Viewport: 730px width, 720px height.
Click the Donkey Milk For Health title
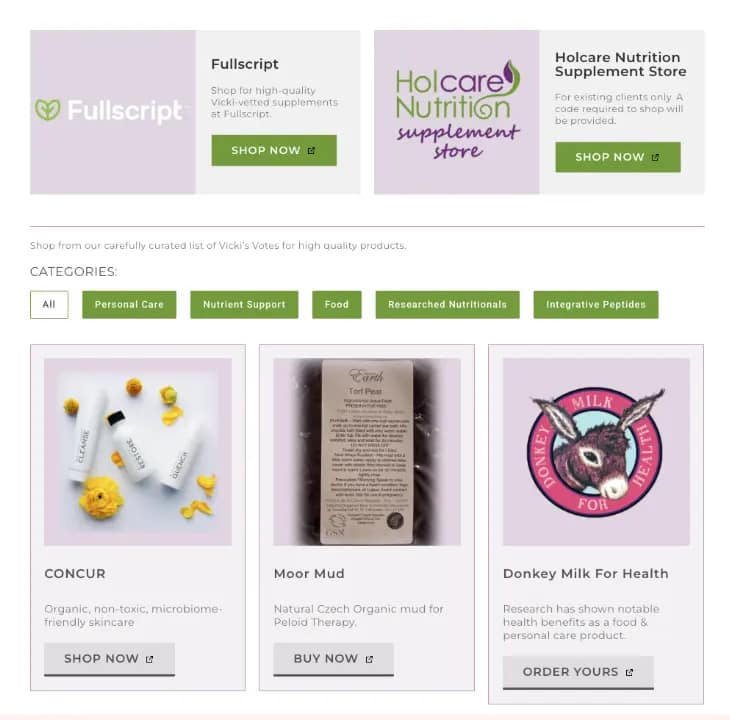pyautogui.click(x=586, y=573)
